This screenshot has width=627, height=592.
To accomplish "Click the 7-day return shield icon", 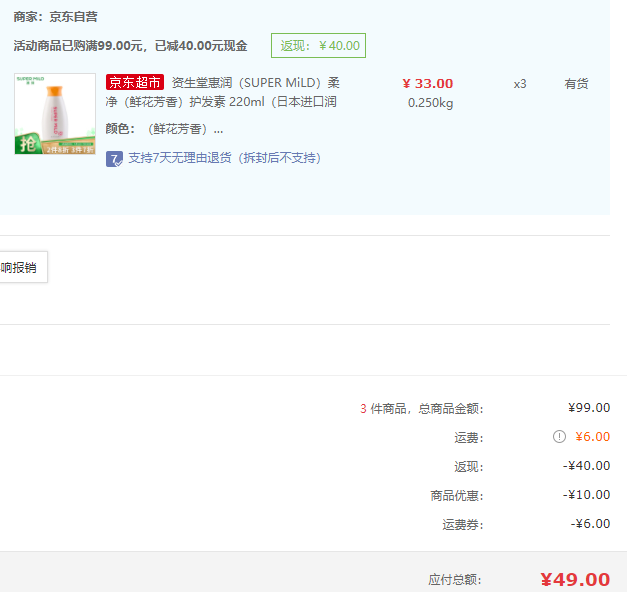I will click(x=114, y=158).
